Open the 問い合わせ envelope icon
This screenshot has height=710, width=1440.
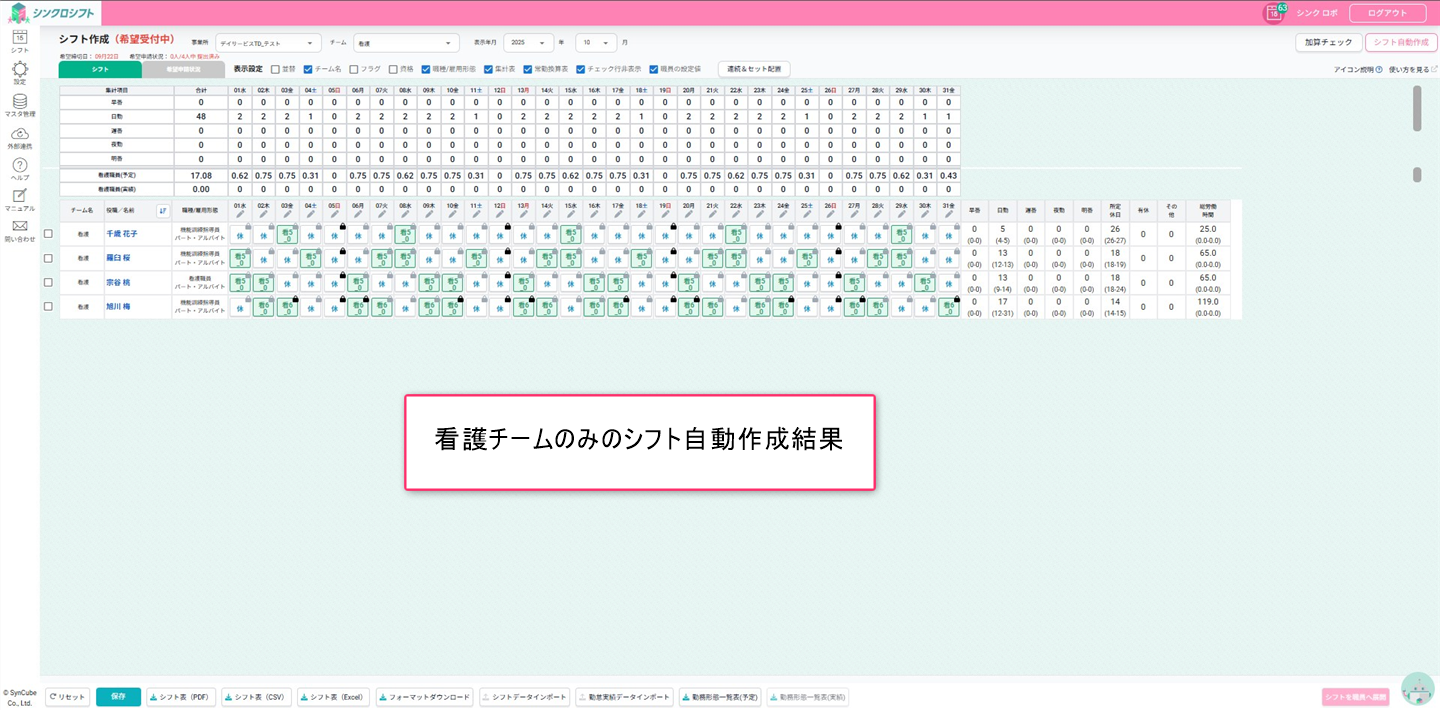(19, 226)
